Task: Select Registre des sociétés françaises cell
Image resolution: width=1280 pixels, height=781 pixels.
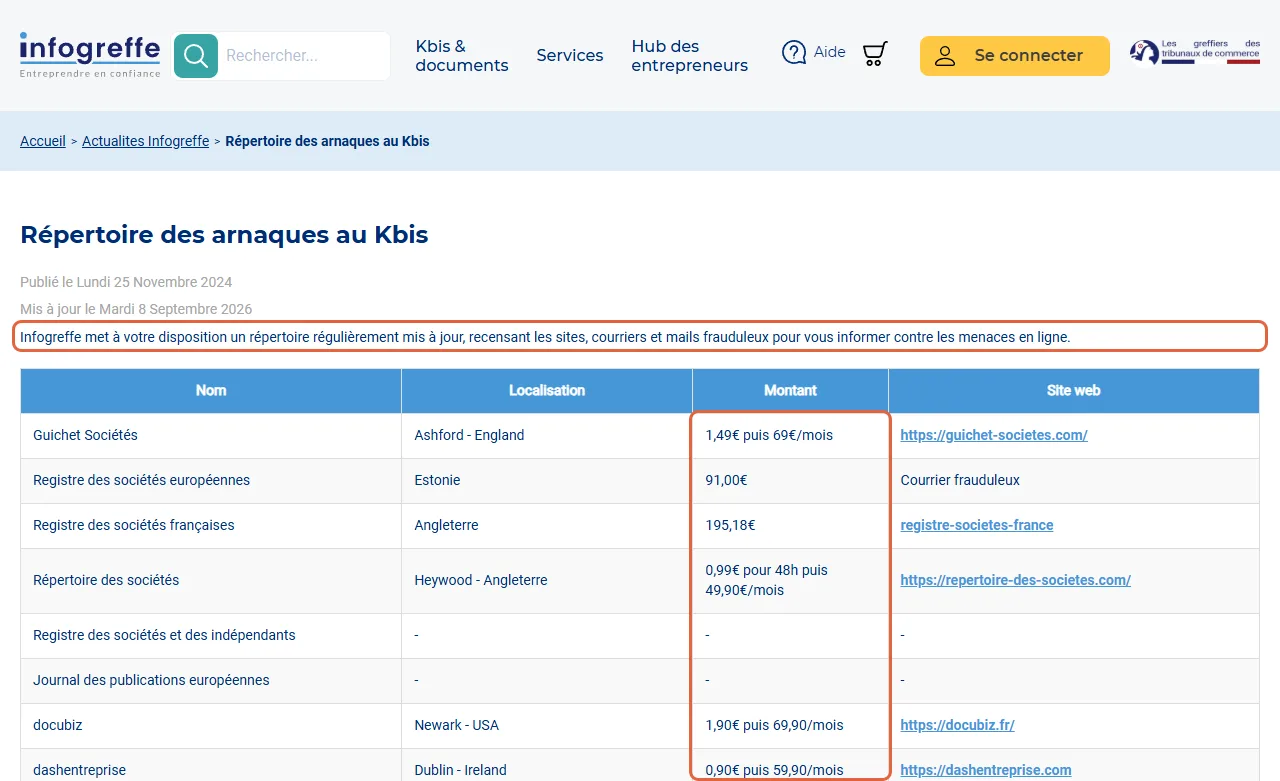Action: (x=211, y=526)
